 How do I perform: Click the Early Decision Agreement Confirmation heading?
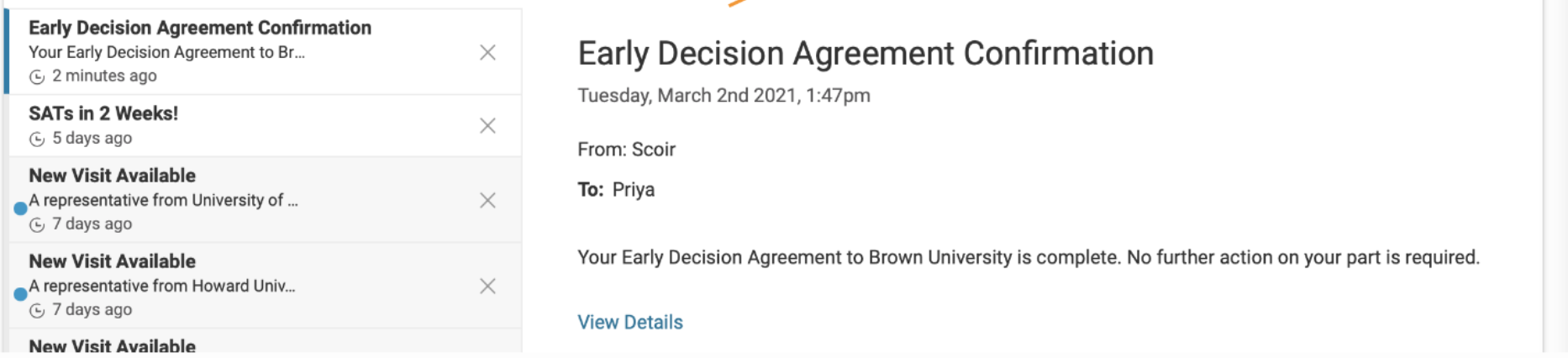[866, 53]
